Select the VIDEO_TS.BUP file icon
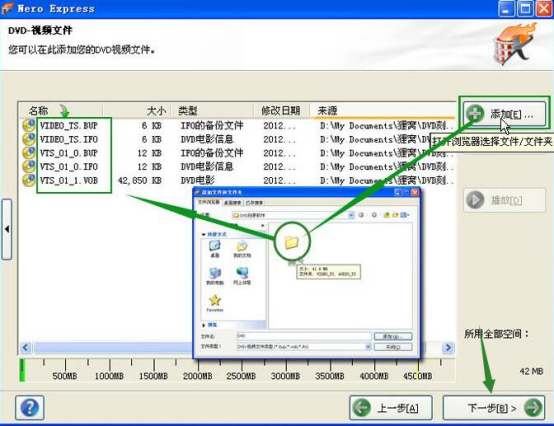 (28, 125)
